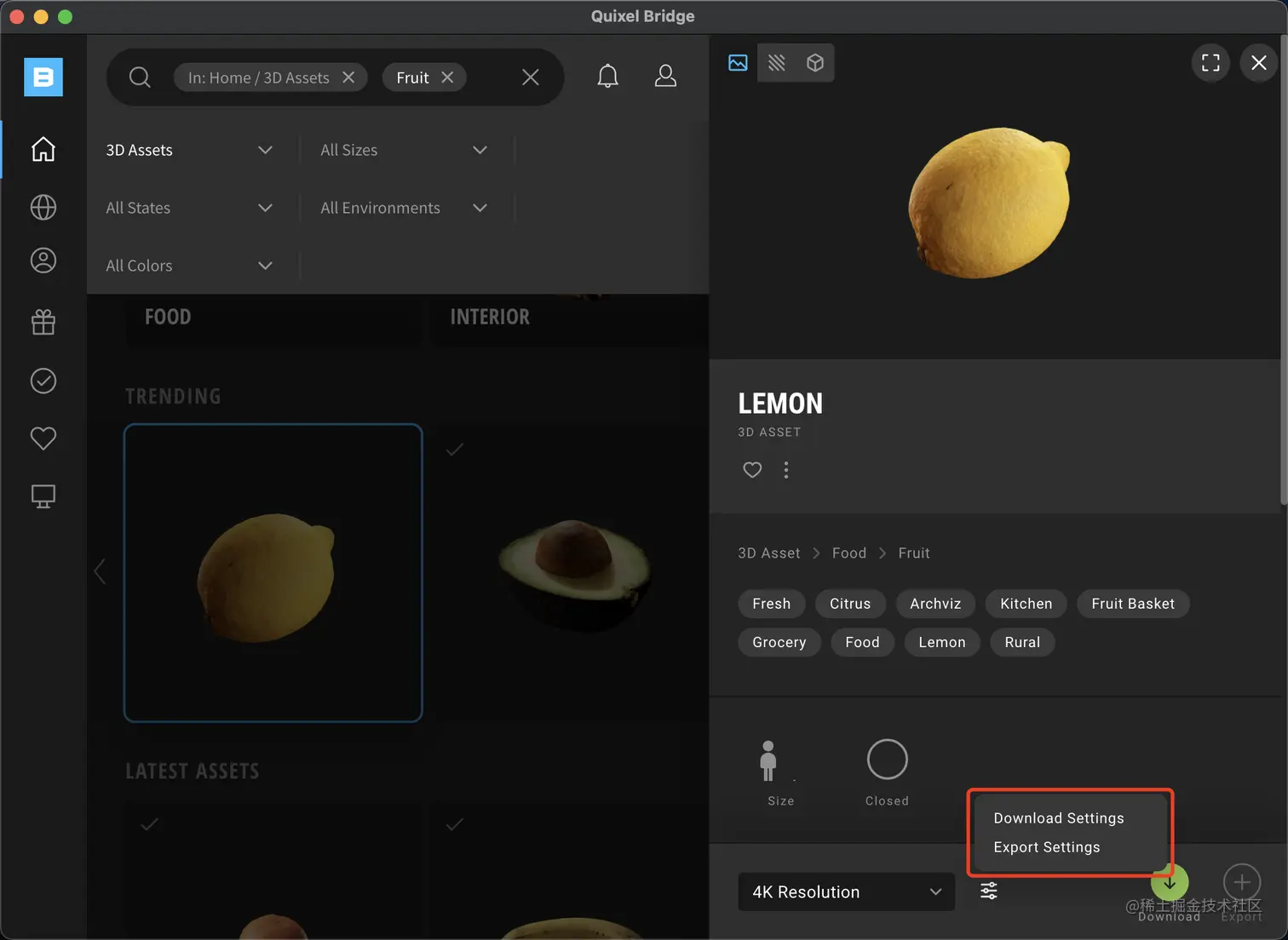Click the Lemon tag
1288x940 pixels.
click(942, 642)
